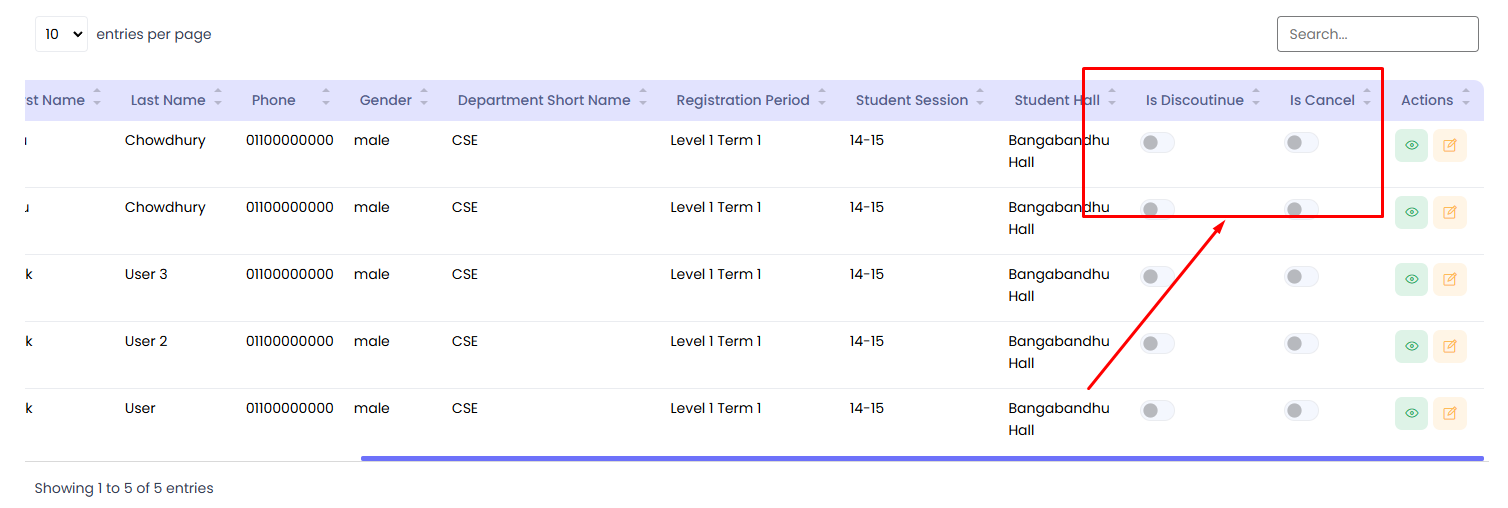Enable Is Discontinue for User 3 row
Screen dimensions: 1508x508
1157,276
